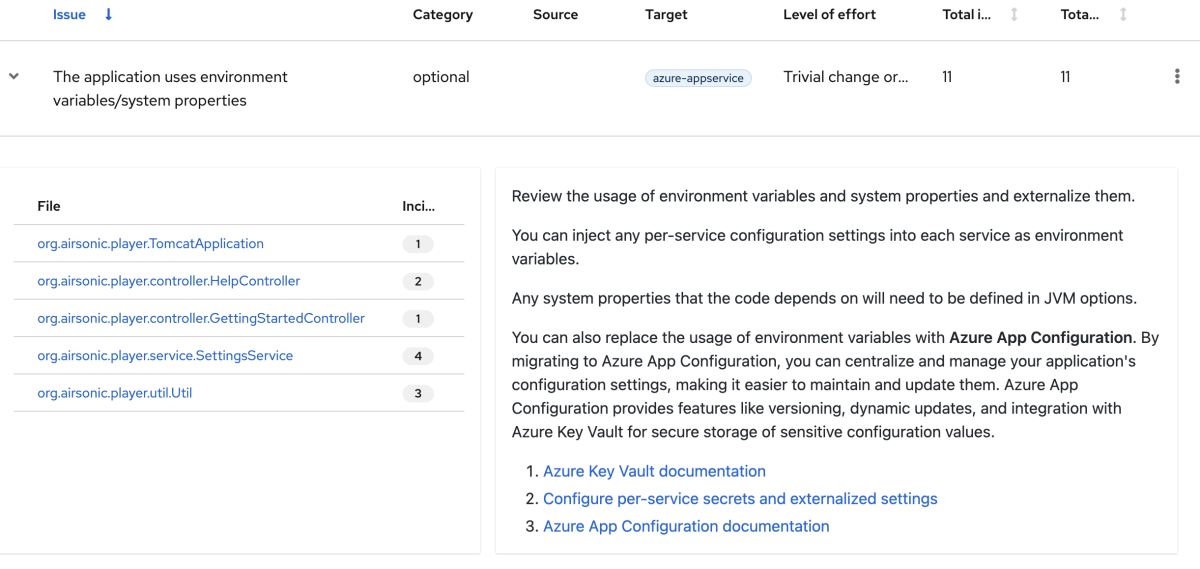Click the Issue column sort arrow icon

pos(109,15)
